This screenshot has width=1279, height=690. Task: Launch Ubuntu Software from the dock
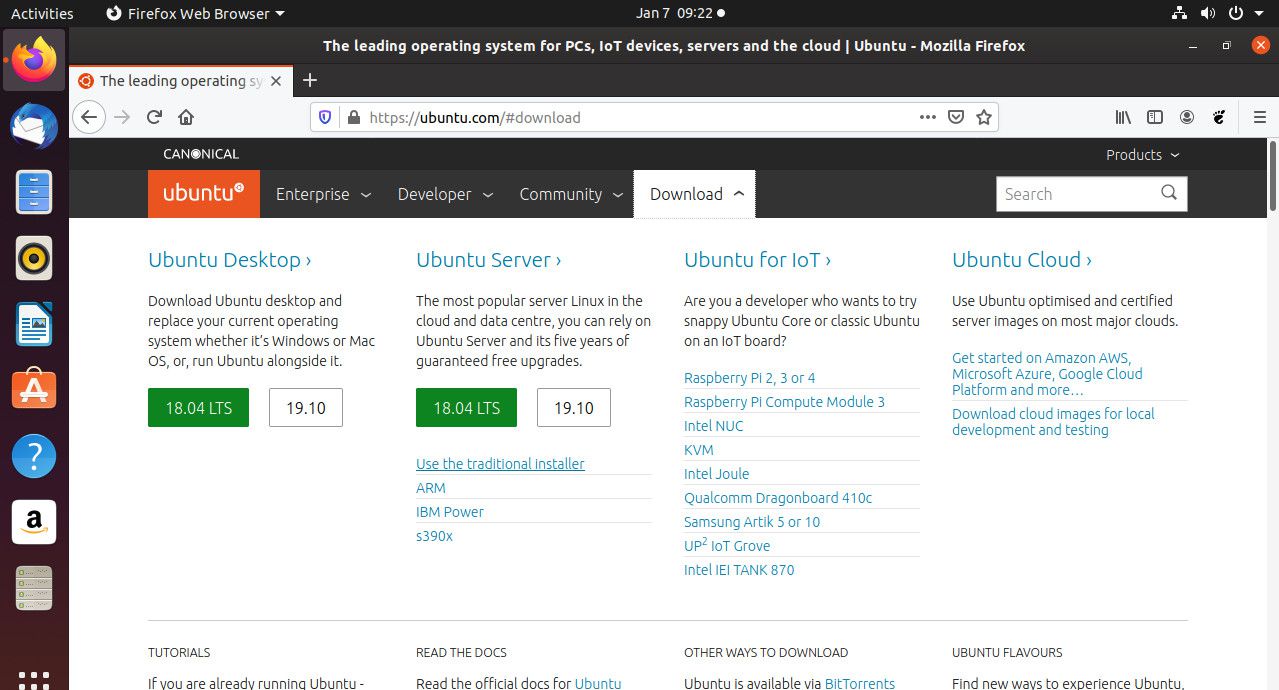click(34, 389)
